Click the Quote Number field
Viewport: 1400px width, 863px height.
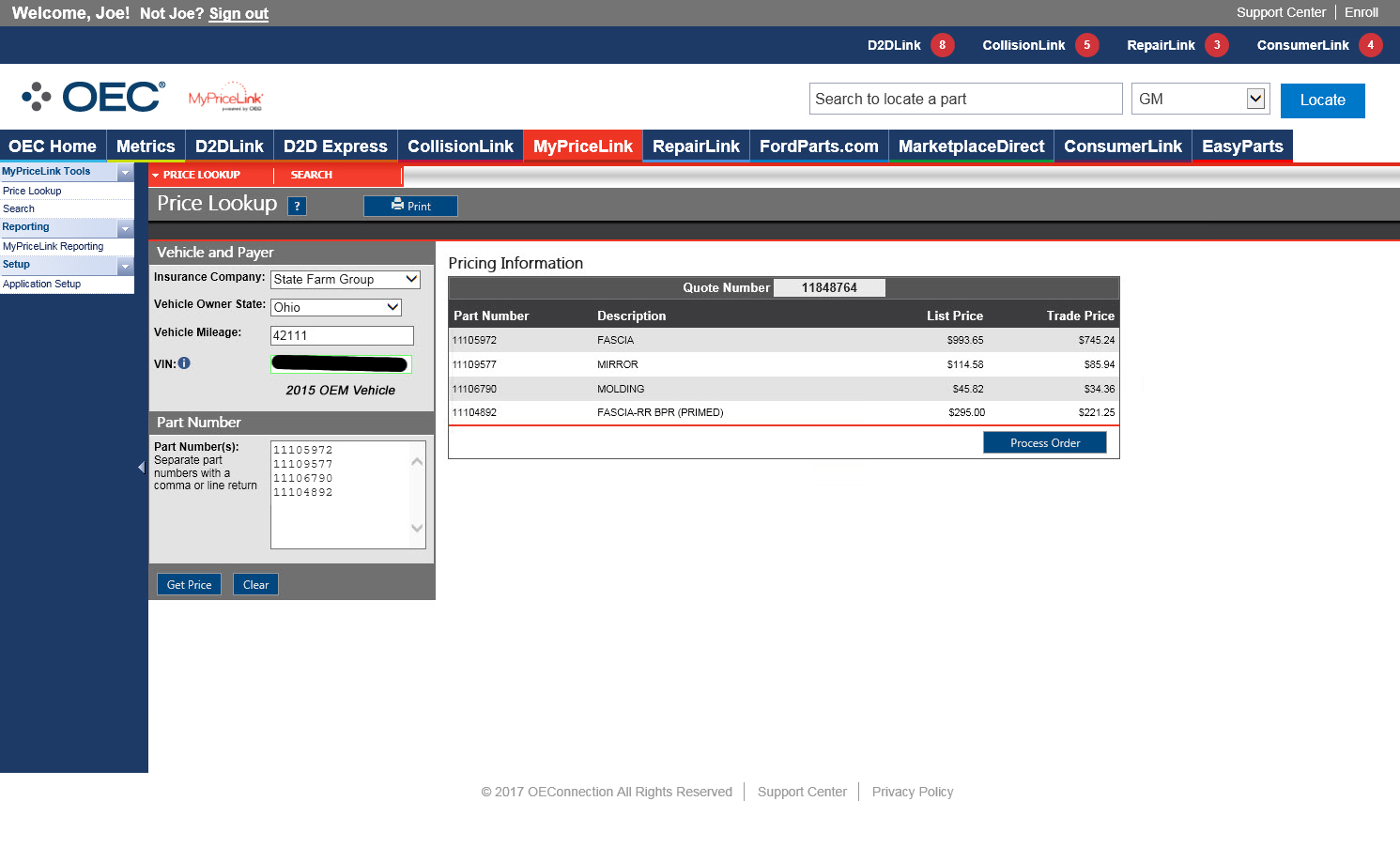click(829, 288)
